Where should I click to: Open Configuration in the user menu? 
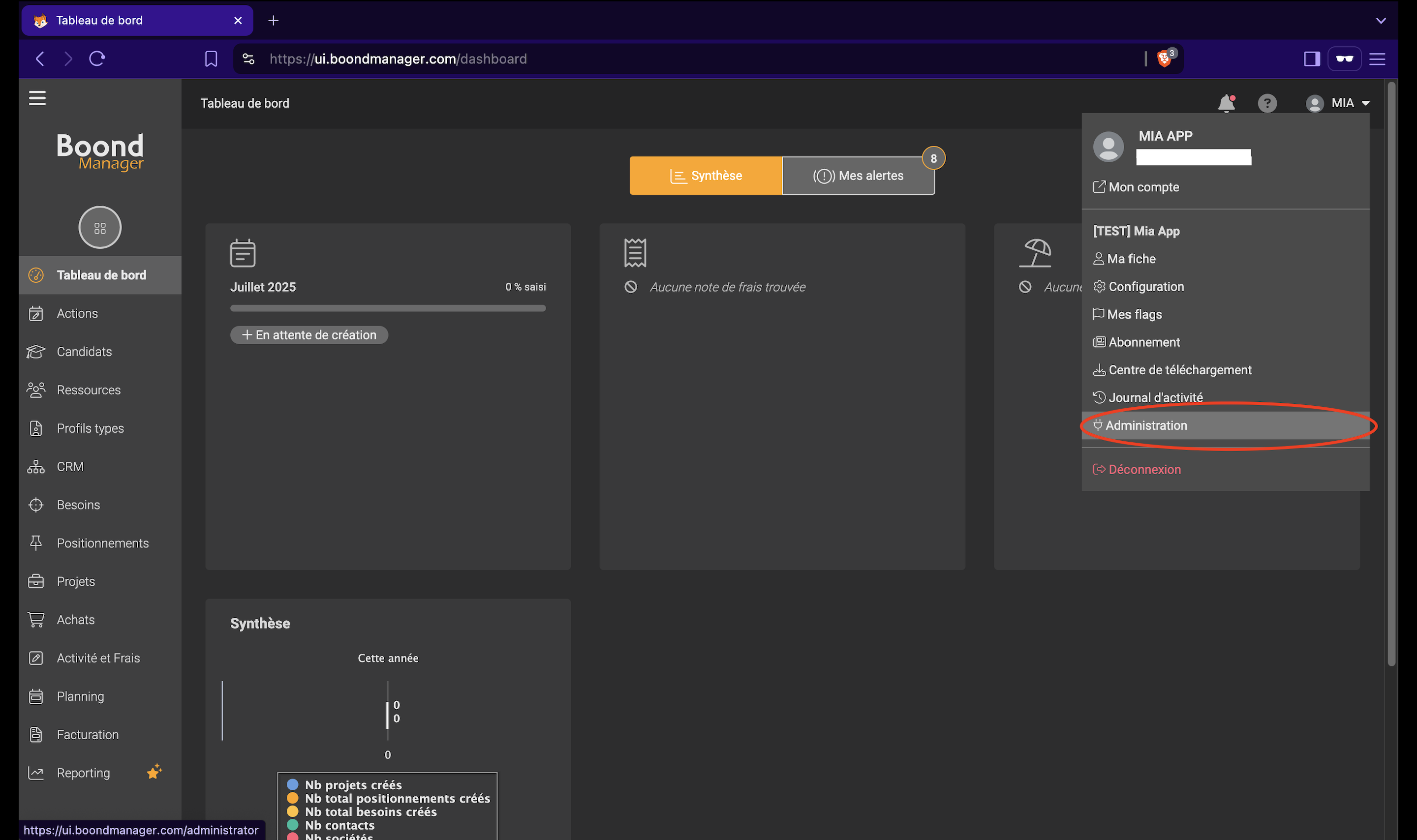point(1225,286)
